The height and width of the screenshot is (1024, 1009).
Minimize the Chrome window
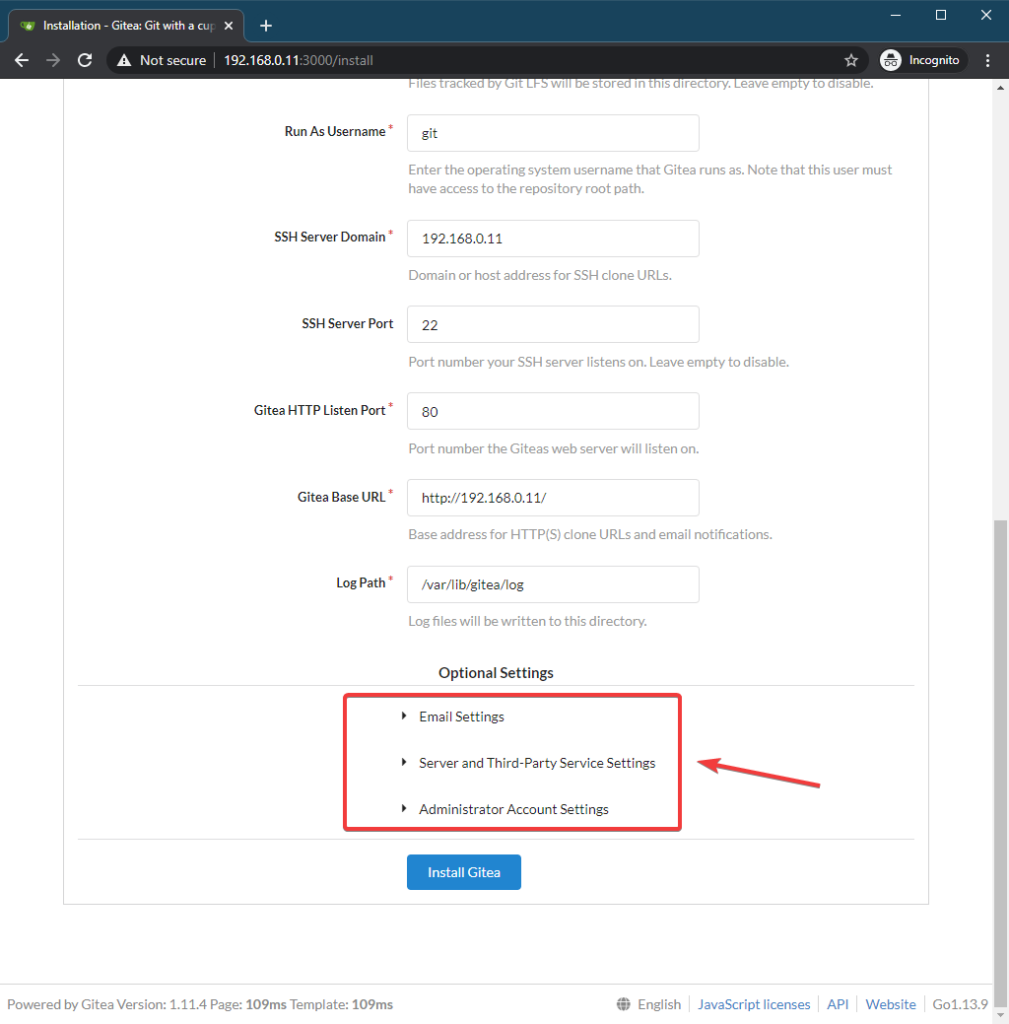click(895, 15)
